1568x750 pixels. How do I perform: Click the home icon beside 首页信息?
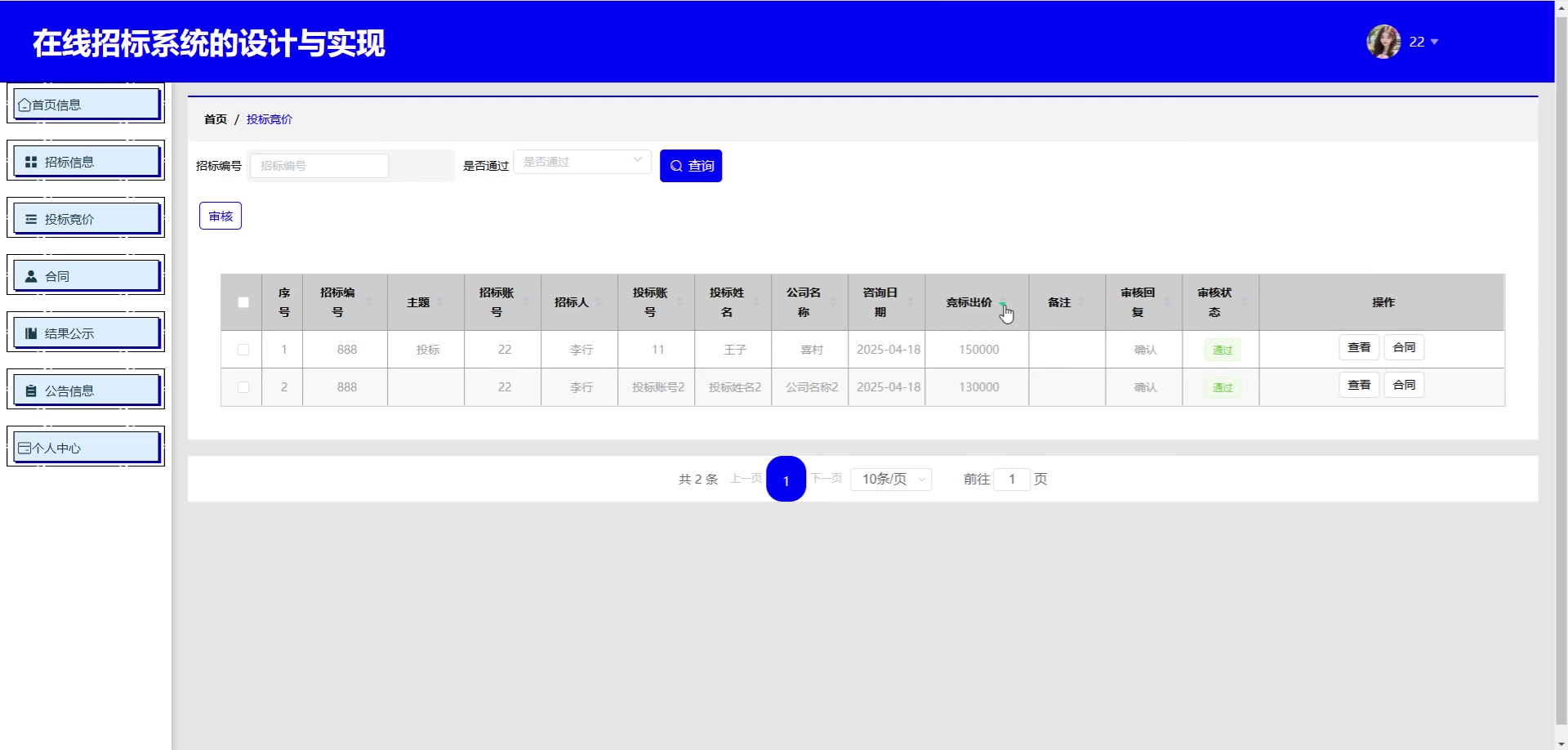coord(24,105)
